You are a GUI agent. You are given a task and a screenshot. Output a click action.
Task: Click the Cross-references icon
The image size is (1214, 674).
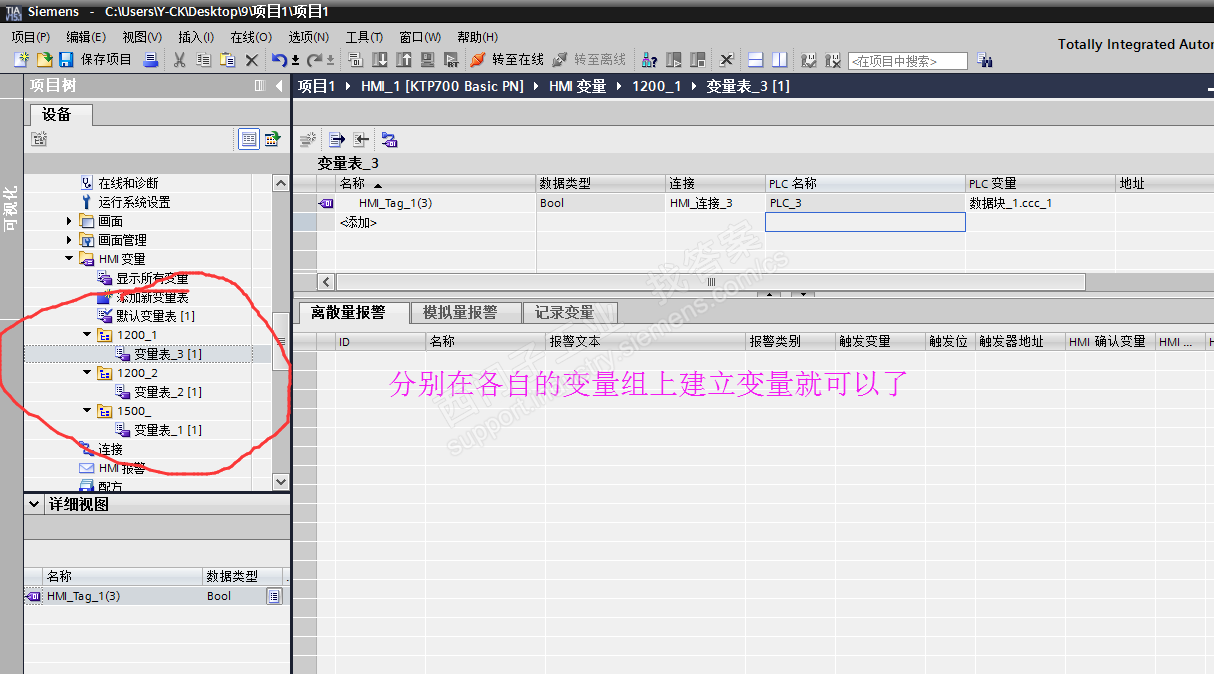[x=727, y=60]
